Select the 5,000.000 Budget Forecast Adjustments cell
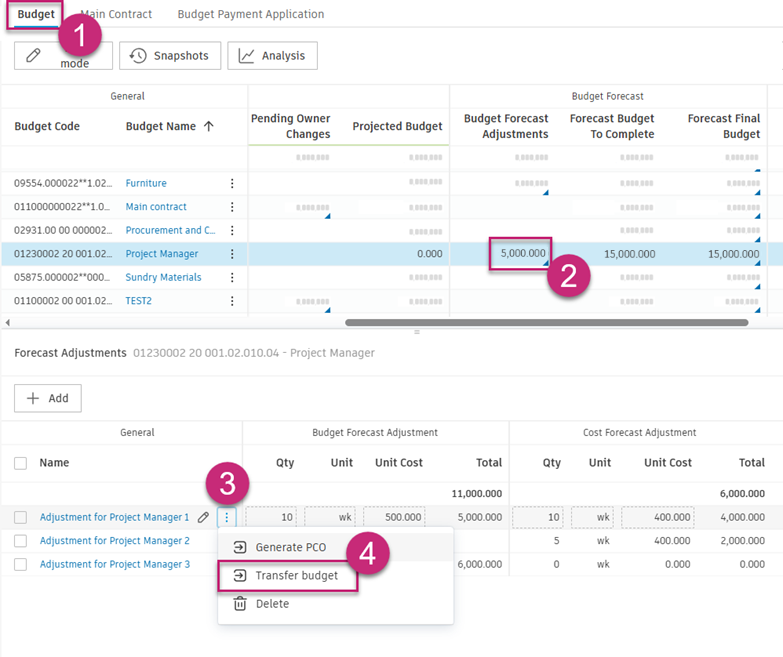Image resolution: width=783 pixels, height=657 pixels. [x=520, y=254]
